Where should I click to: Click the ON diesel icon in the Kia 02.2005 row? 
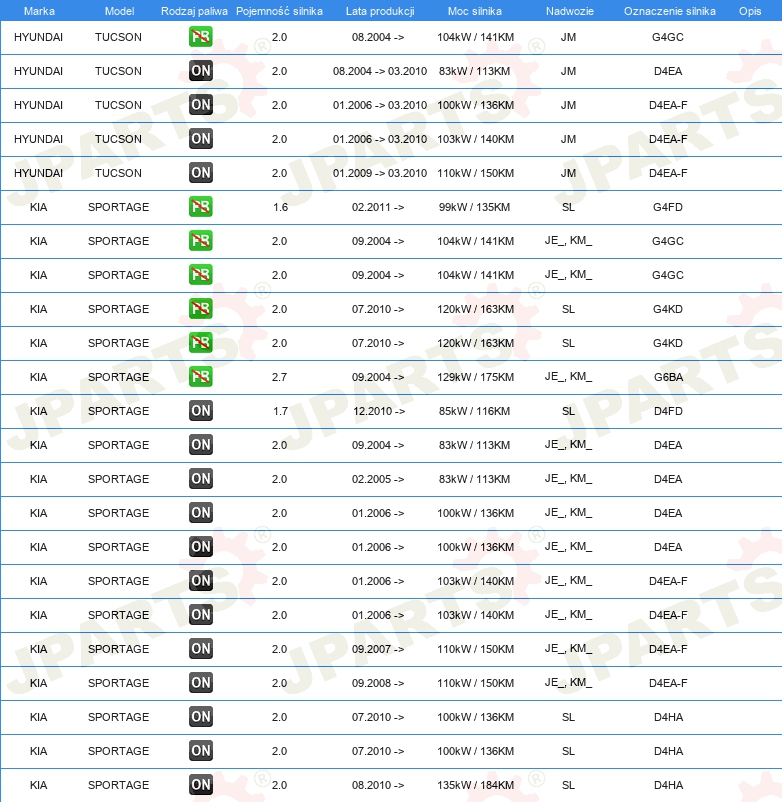(200, 479)
